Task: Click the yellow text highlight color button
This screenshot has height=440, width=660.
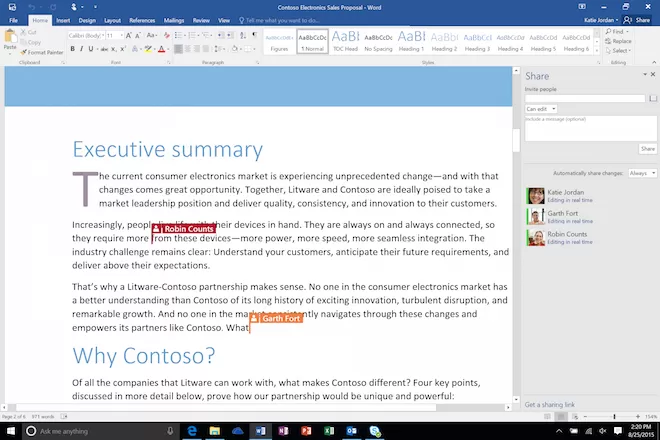Action: pos(148,49)
